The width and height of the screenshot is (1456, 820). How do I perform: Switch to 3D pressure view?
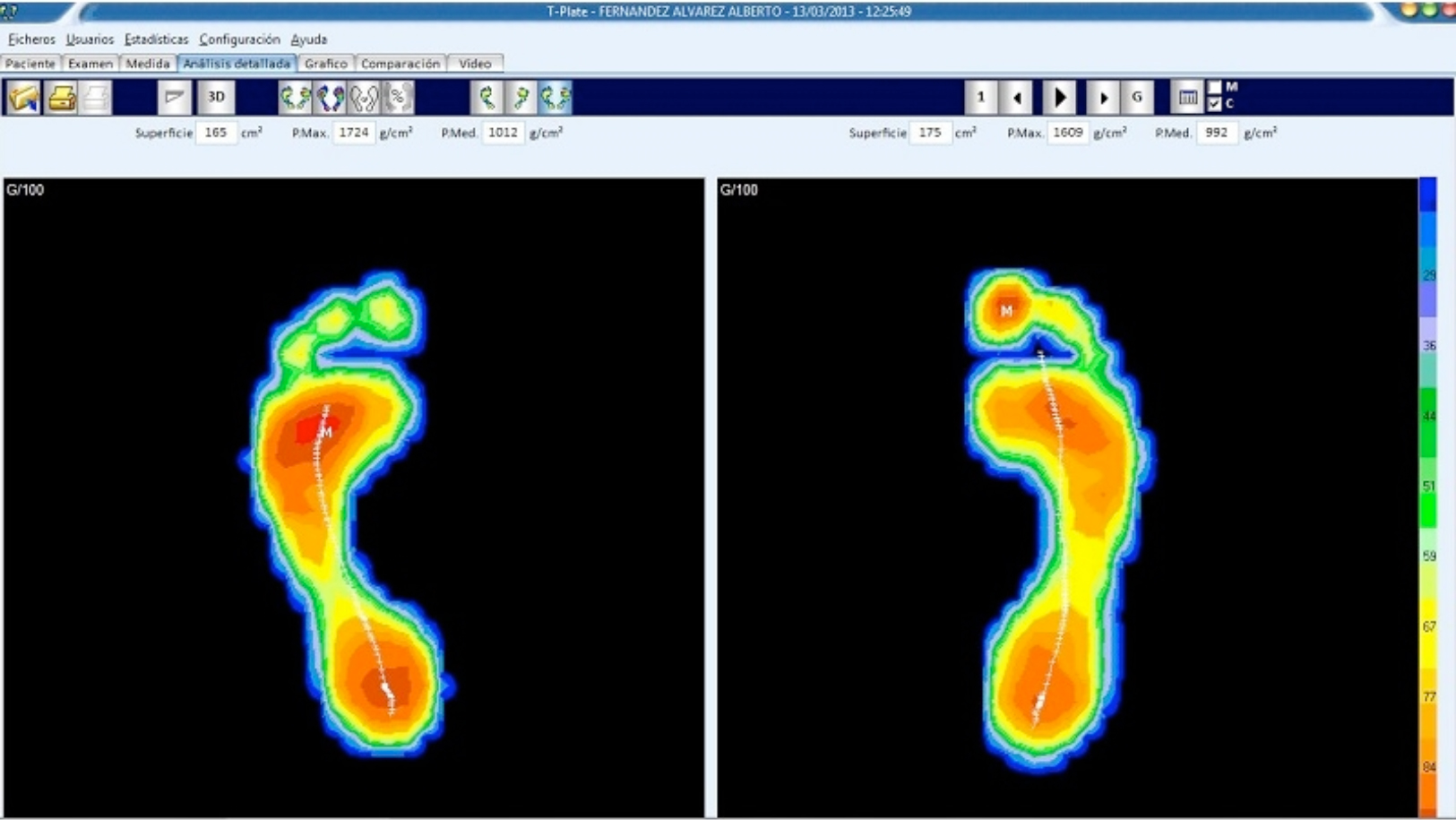click(216, 97)
